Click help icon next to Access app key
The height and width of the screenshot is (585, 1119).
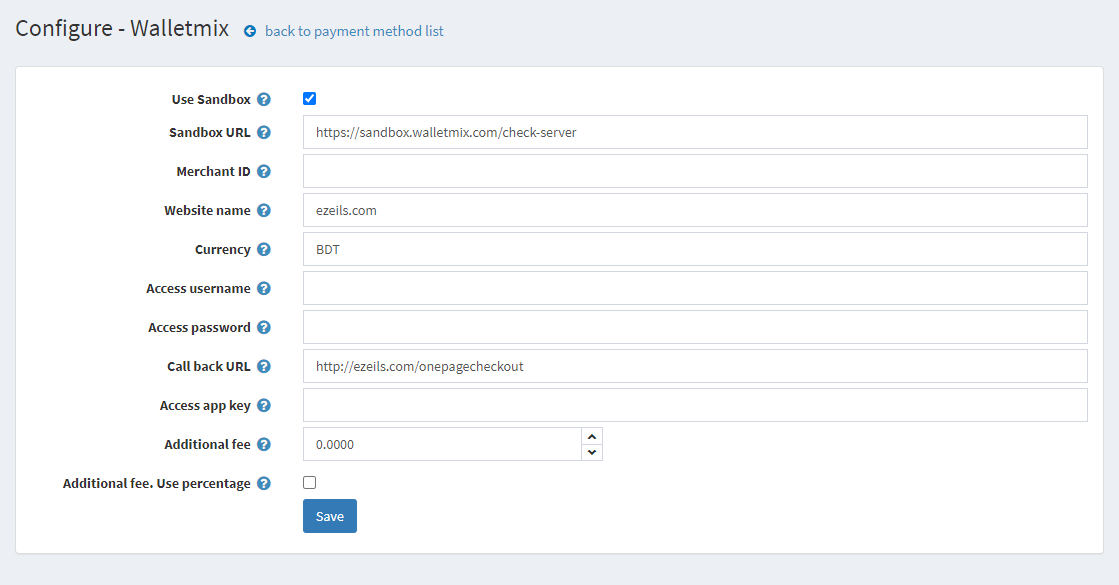point(264,405)
